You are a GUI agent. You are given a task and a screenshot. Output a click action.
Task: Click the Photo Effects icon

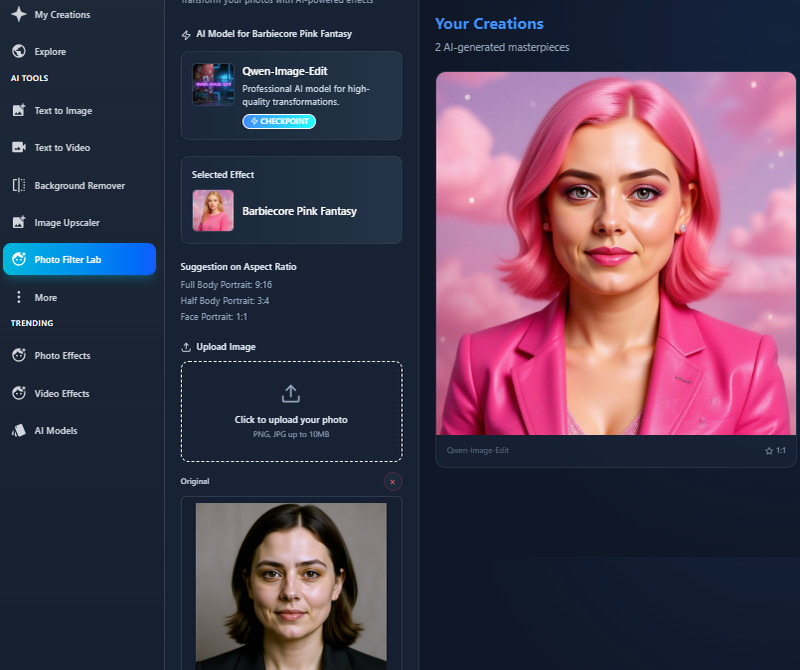(x=19, y=355)
